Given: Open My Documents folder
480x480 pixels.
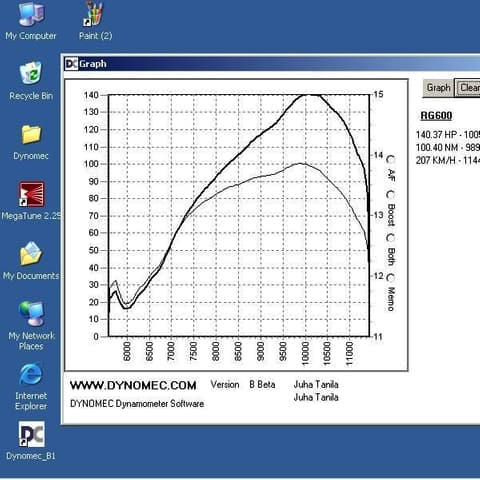Looking at the screenshot, I should point(31,261).
